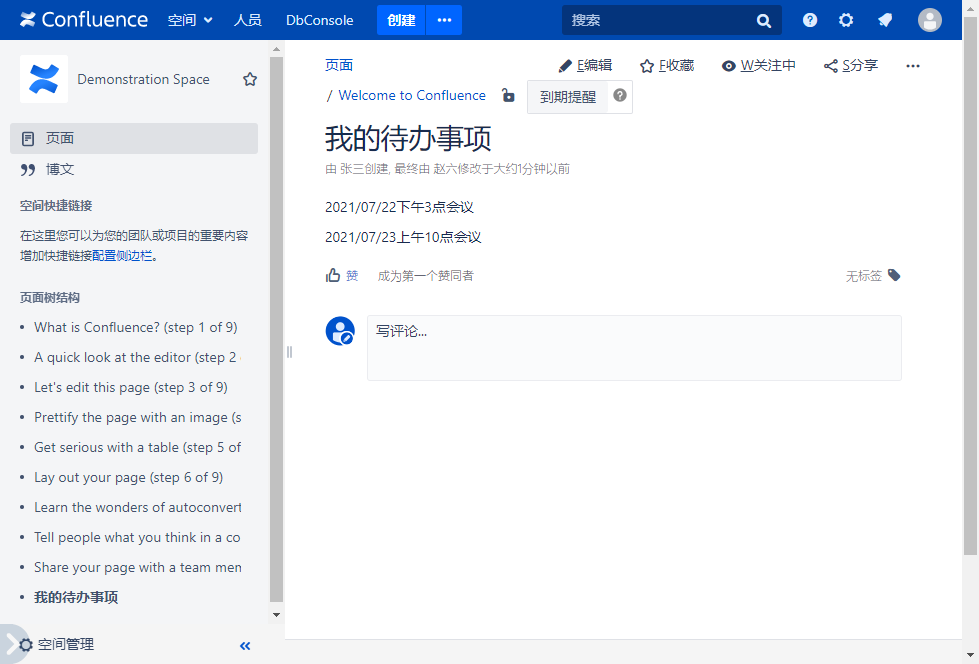Click the 写评论 comment input field
979x664 pixels.
(634, 348)
